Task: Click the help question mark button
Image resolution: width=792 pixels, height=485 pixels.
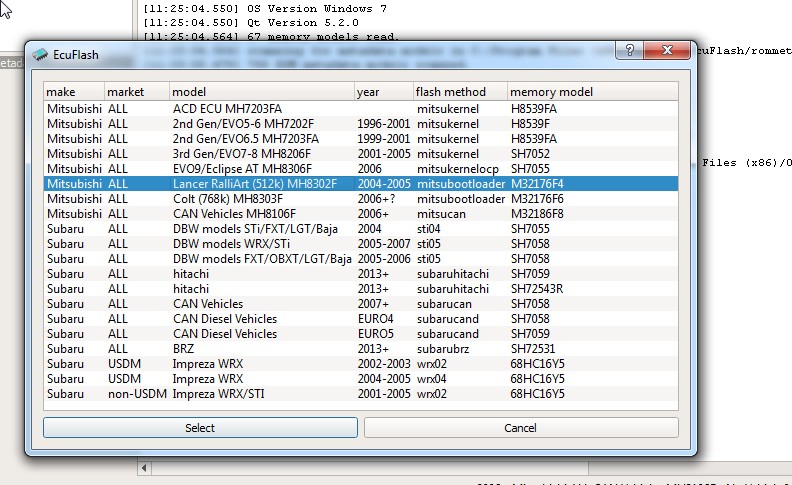Action: 628,51
